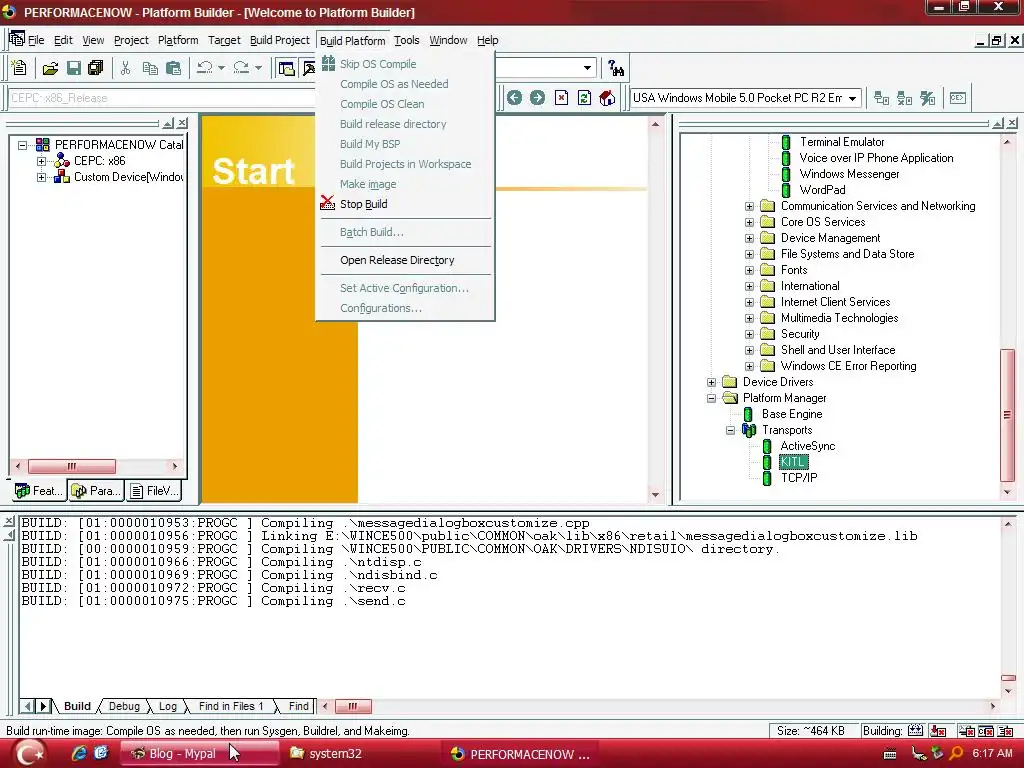
Task: Click the Save All toolbar icon
Action: [95, 67]
